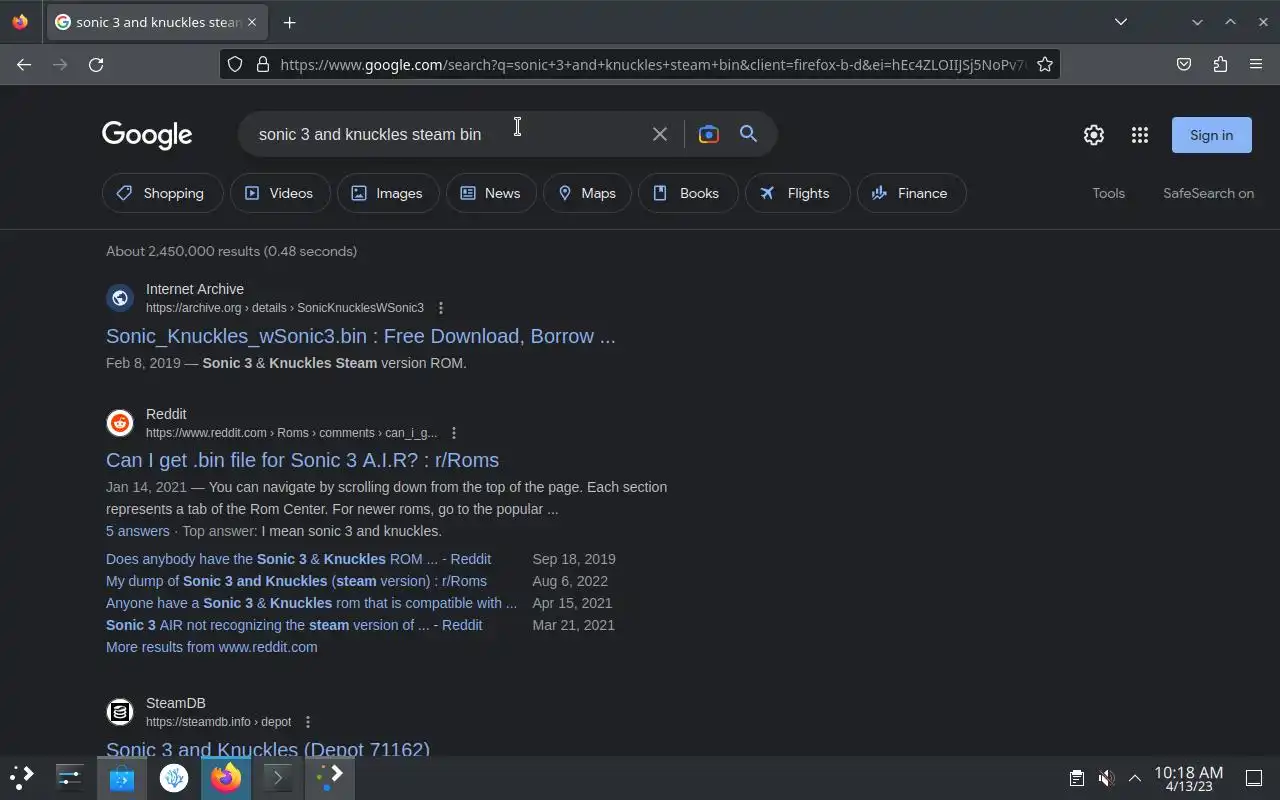Open Firefox tracking protection shield

click(x=235, y=64)
